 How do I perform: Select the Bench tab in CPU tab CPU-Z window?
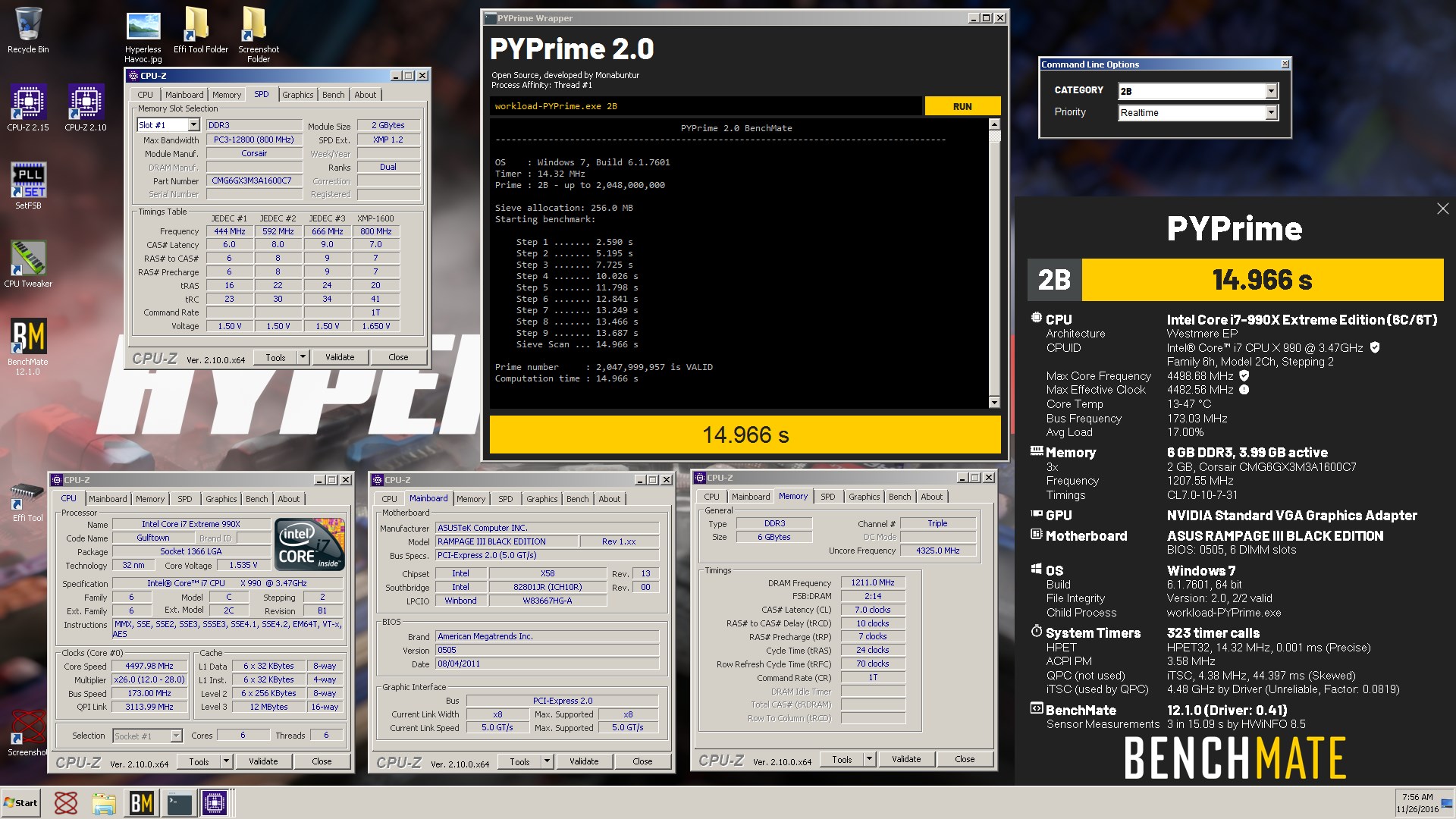pyautogui.click(x=256, y=499)
